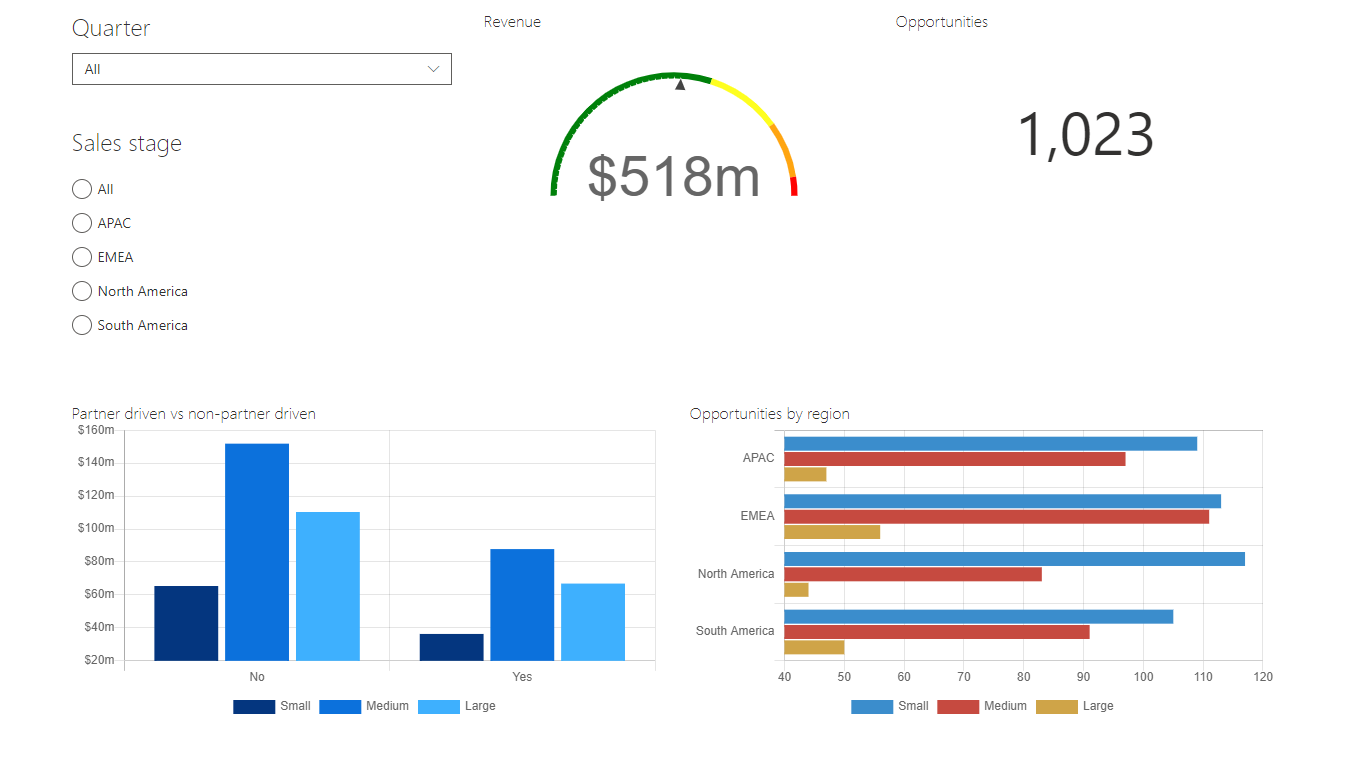Image resolution: width=1366 pixels, height=768 pixels.
Task: Choose the EMEA radio option
Action: click(x=82, y=257)
